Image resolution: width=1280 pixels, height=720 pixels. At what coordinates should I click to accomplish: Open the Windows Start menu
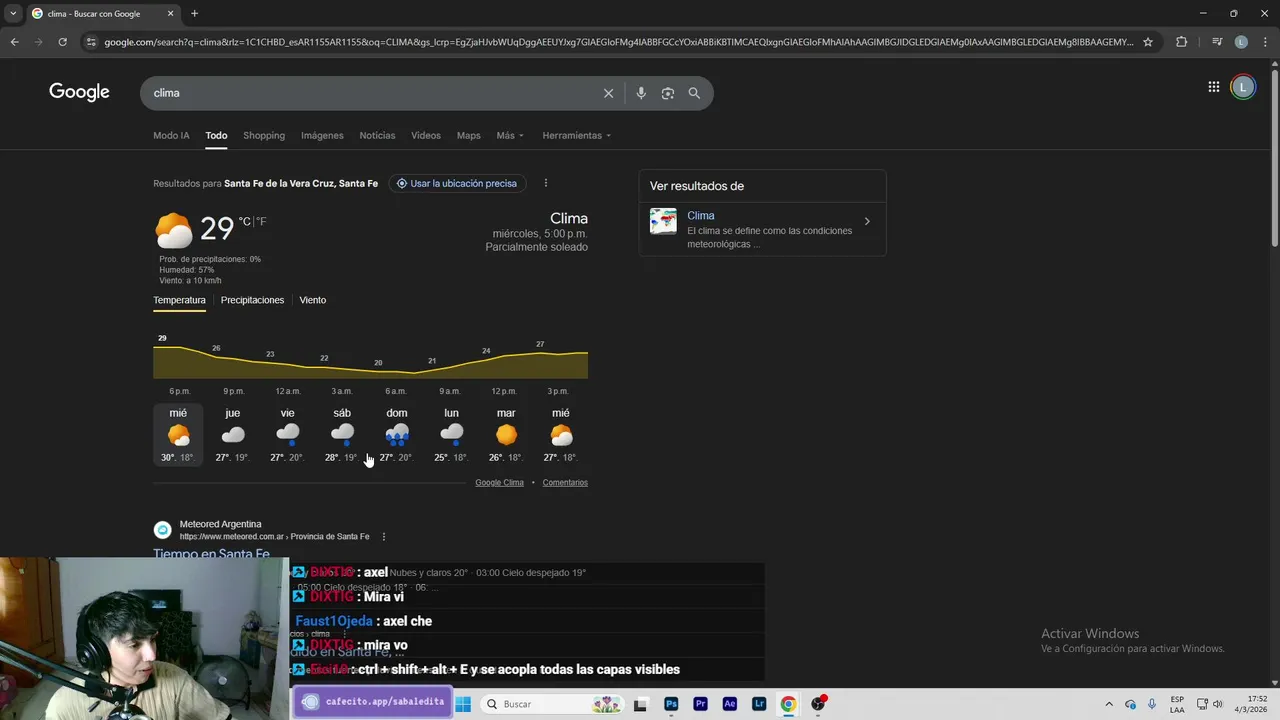pos(463,704)
